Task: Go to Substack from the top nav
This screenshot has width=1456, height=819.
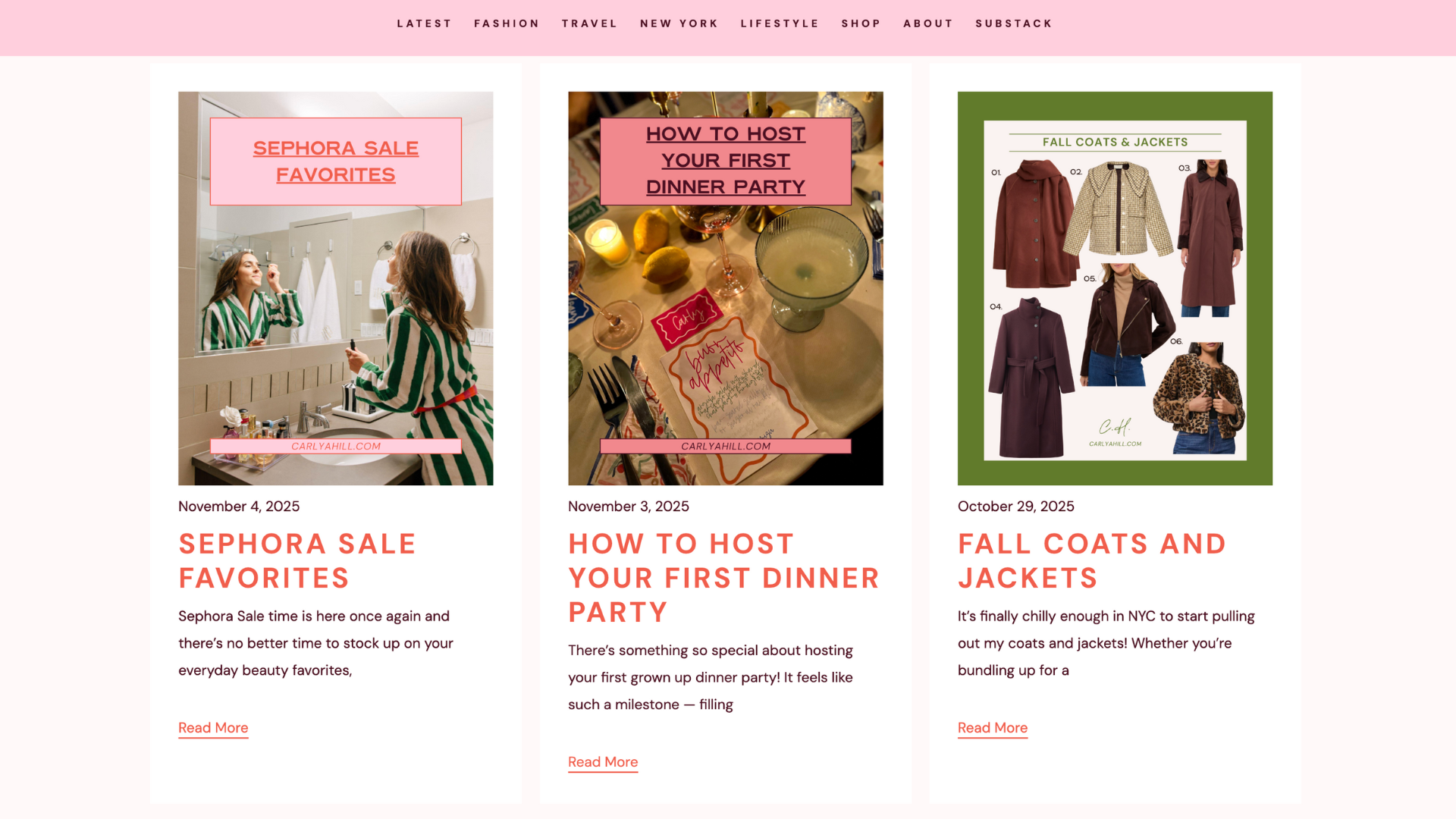Action: coord(1014,24)
